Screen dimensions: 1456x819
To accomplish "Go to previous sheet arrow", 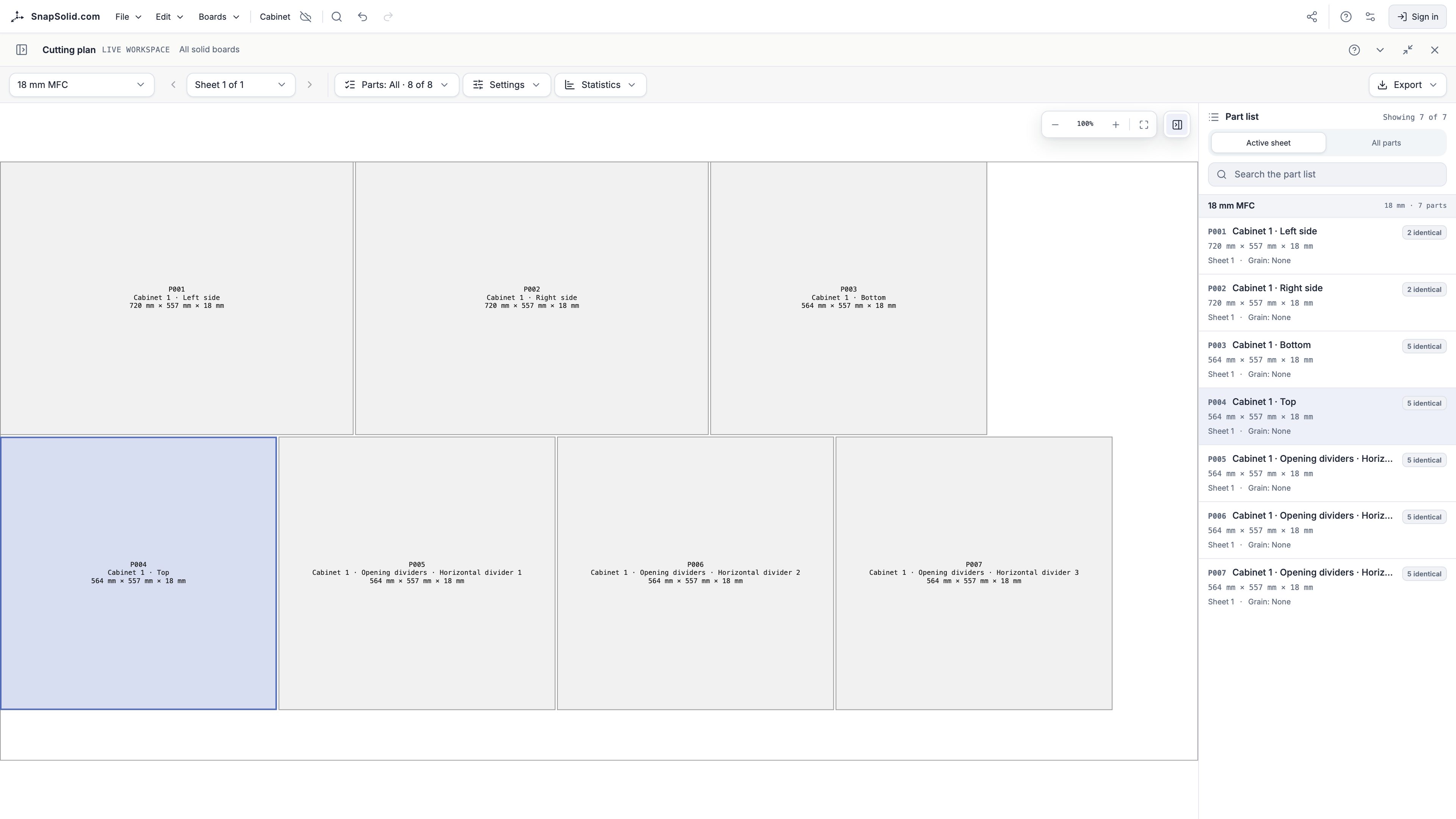I will coord(174,85).
